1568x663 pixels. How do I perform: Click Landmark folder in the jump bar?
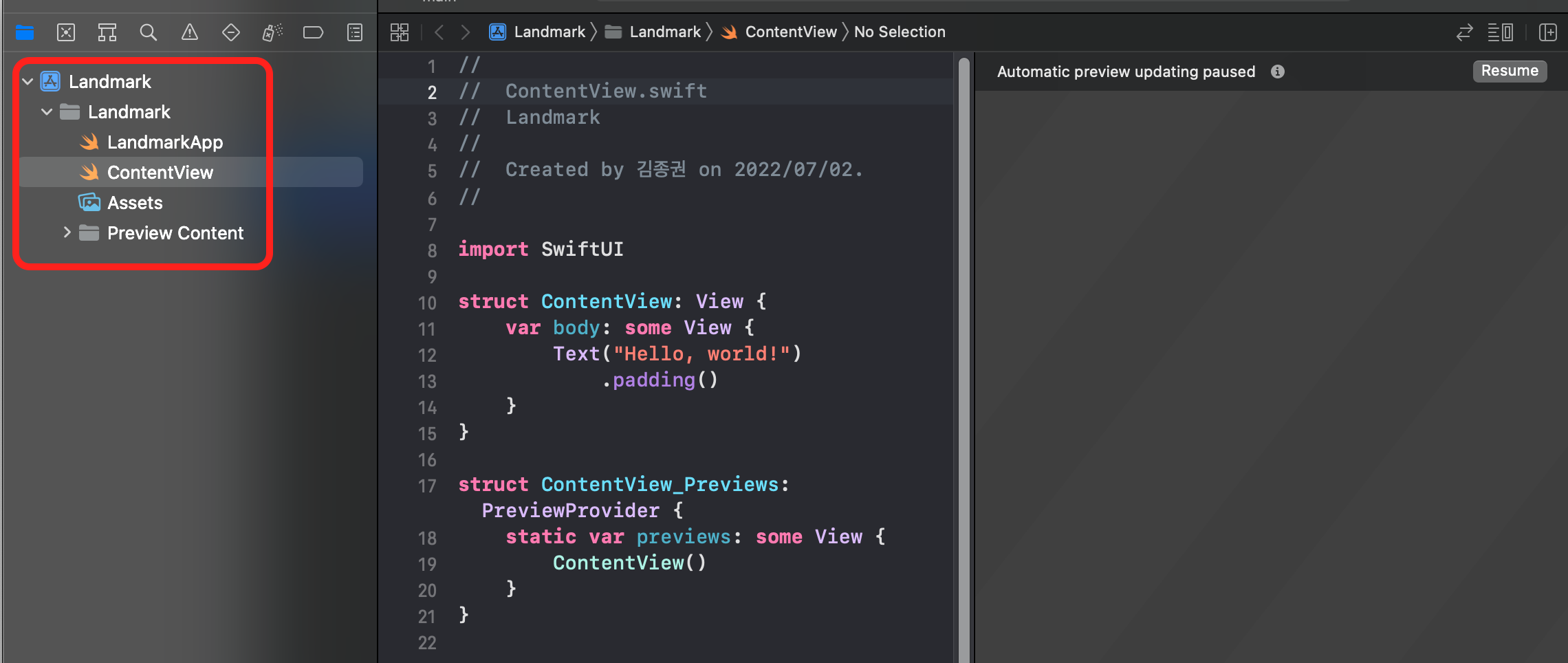coord(653,32)
